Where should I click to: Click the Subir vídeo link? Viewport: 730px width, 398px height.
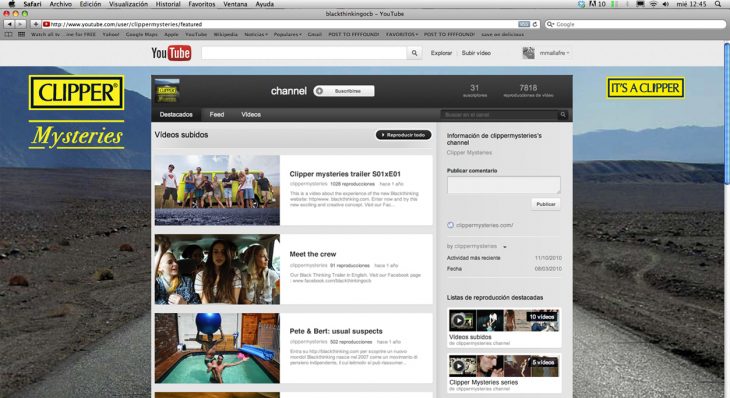[476, 53]
